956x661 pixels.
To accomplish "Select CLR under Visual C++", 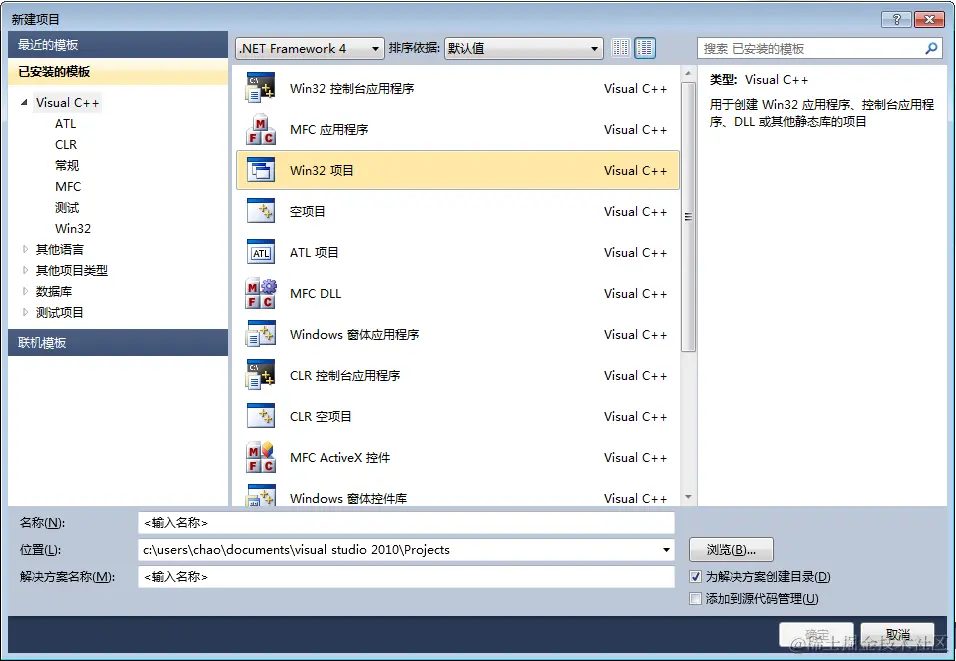I will [x=66, y=145].
